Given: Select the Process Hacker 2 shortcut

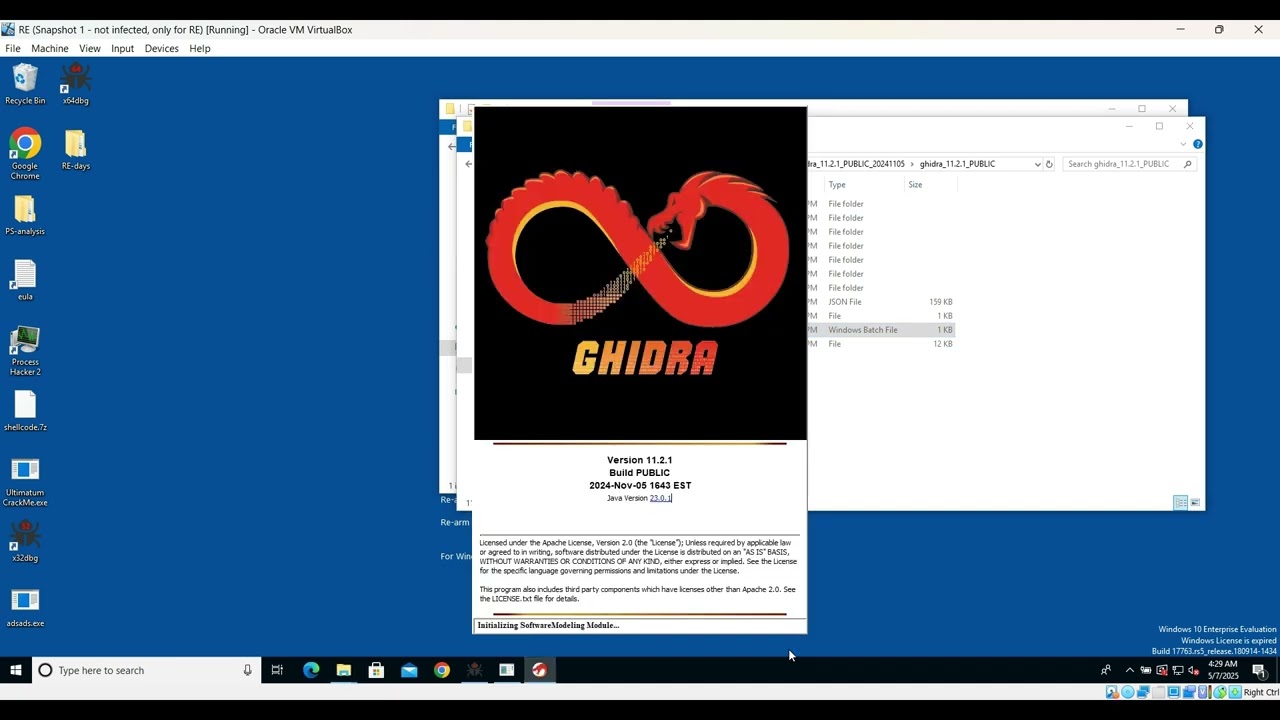Looking at the screenshot, I should [25, 351].
